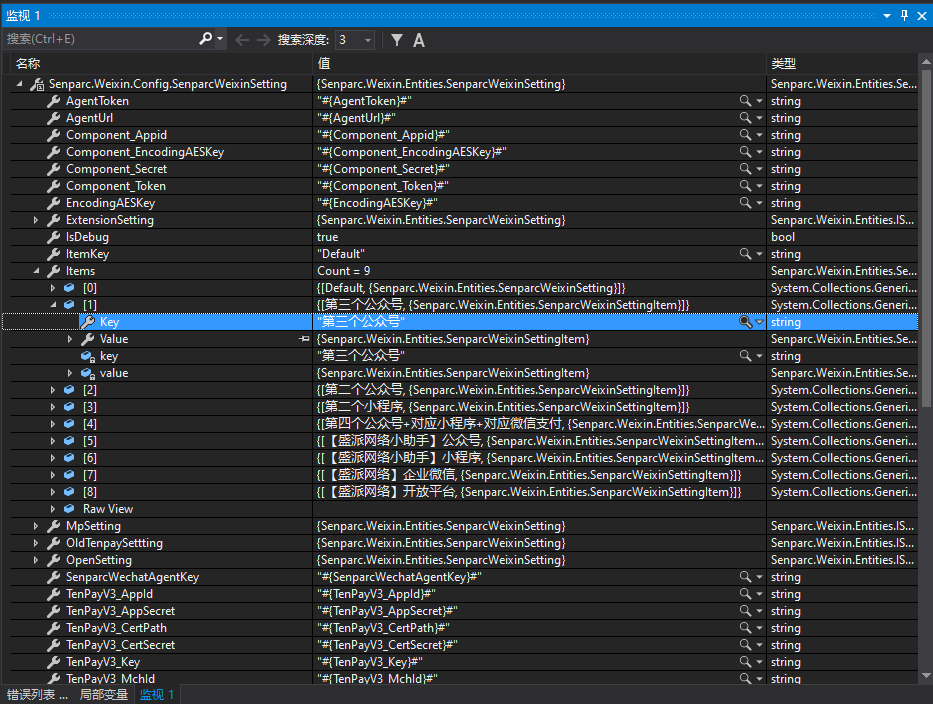Open text visualizer for the selected Key row
Screen dimensions: 933x704
[745, 321]
